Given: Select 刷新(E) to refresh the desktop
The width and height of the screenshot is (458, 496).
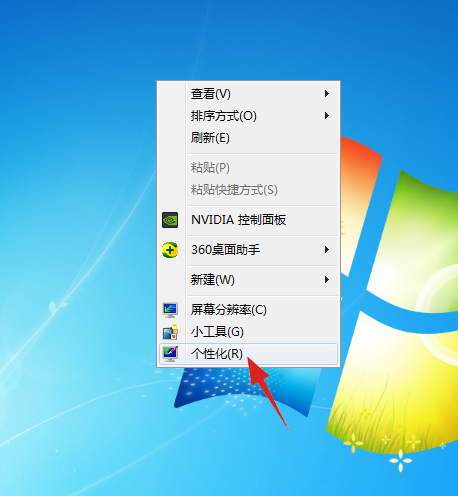Looking at the screenshot, I should coord(248,138).
